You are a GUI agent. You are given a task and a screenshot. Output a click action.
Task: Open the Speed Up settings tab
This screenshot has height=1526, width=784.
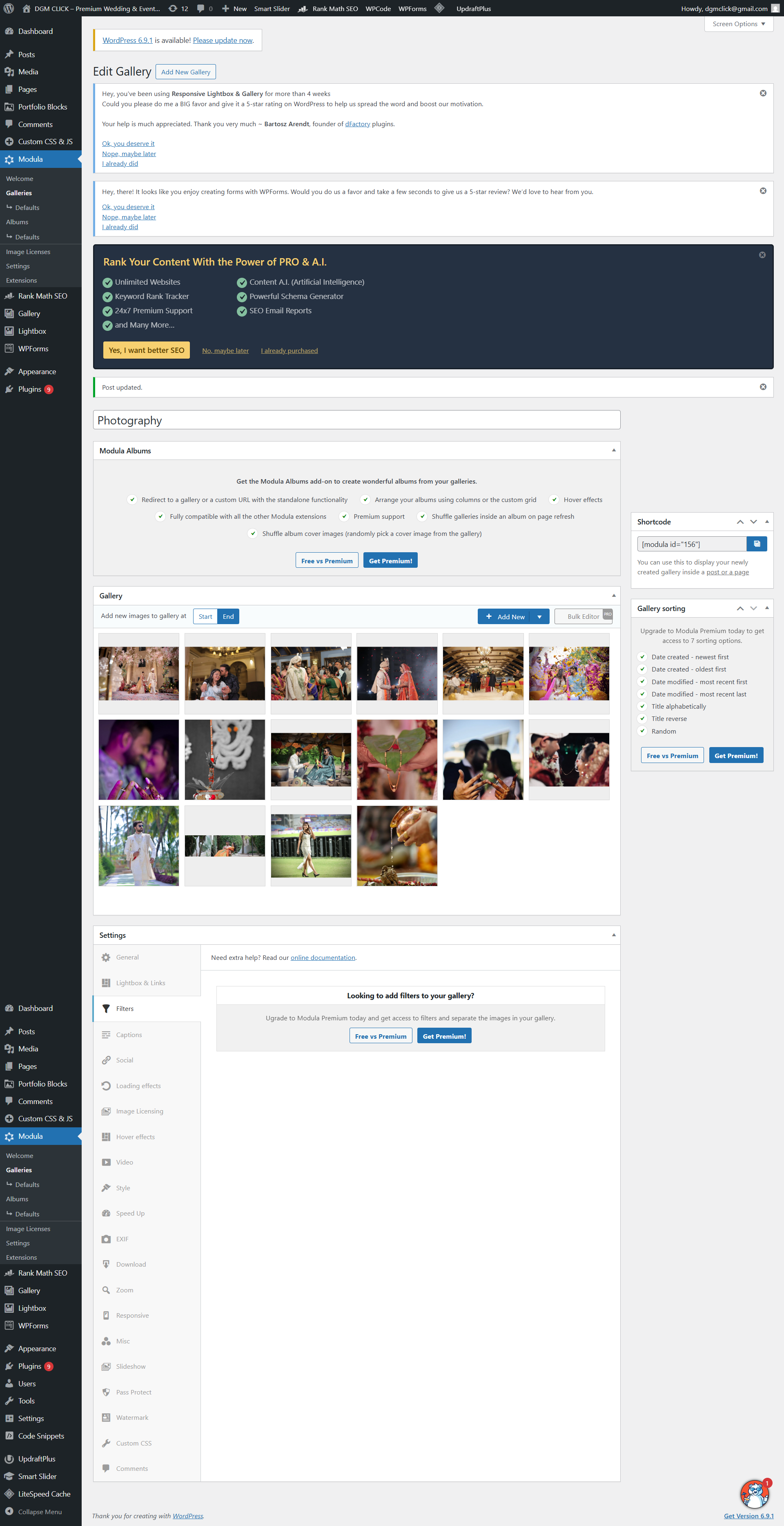pos(130,1213)
